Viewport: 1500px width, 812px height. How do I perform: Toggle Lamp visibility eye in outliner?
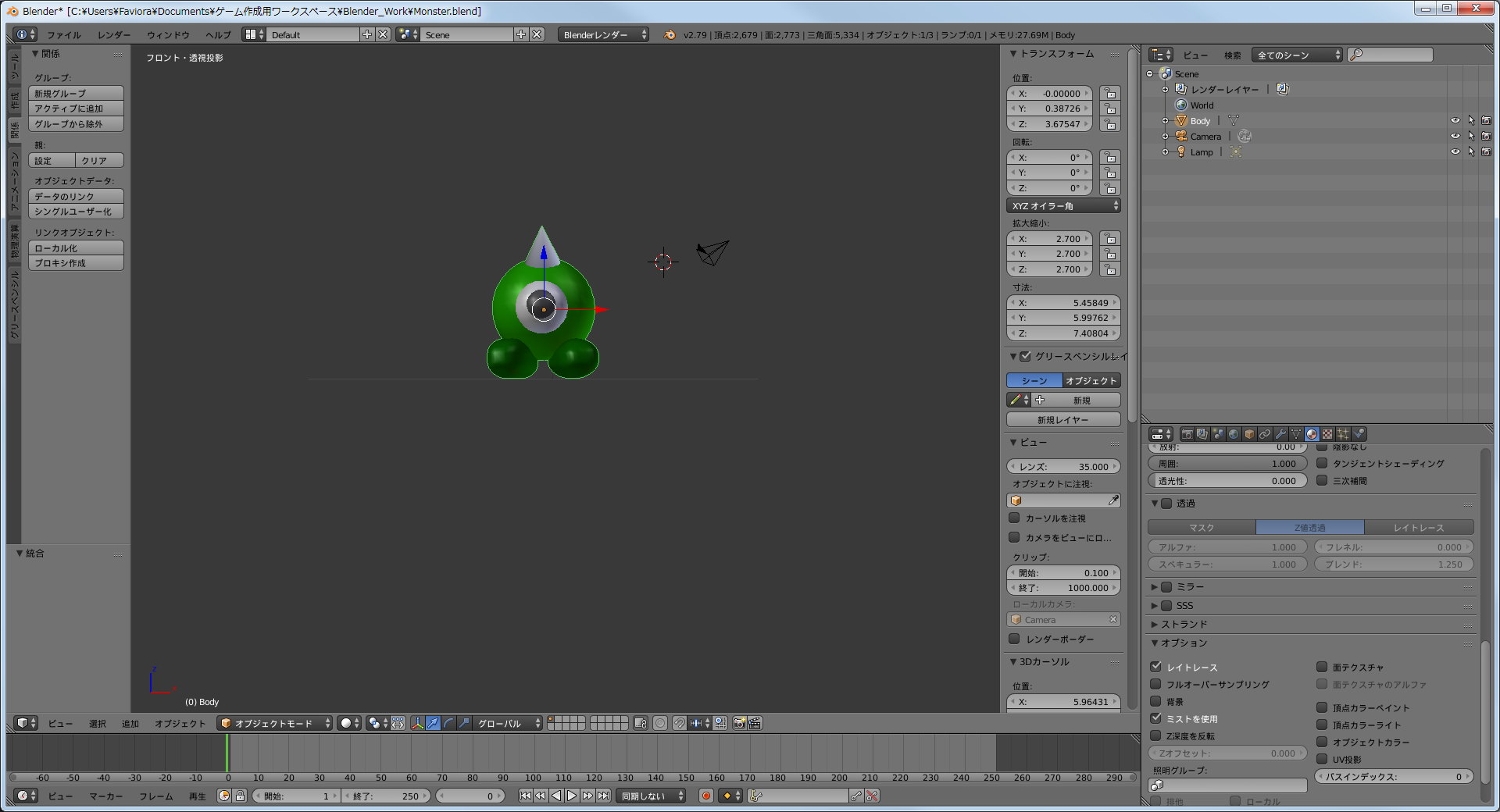point(1455,152)
